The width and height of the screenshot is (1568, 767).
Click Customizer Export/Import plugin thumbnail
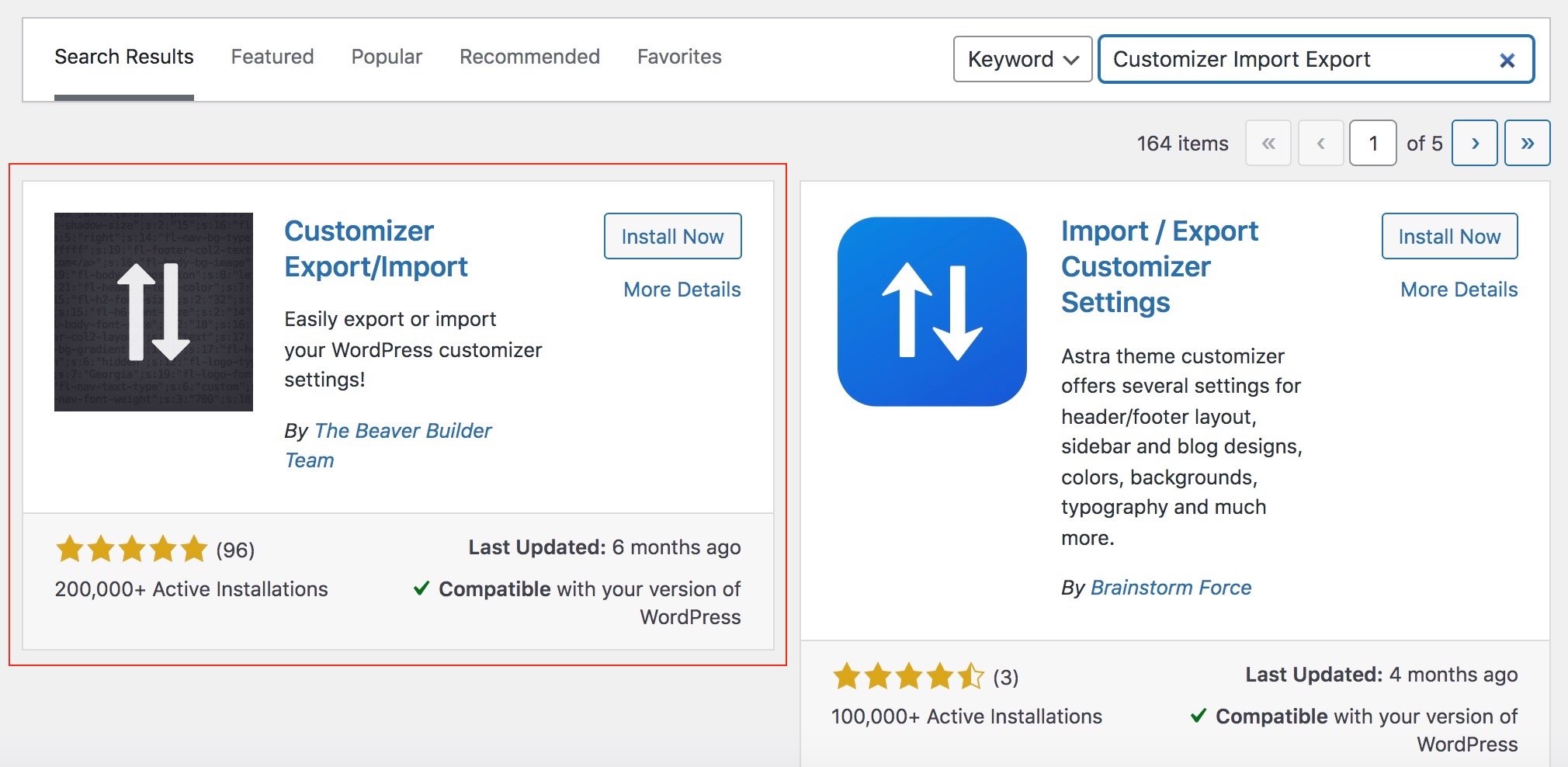coord(154,312)
